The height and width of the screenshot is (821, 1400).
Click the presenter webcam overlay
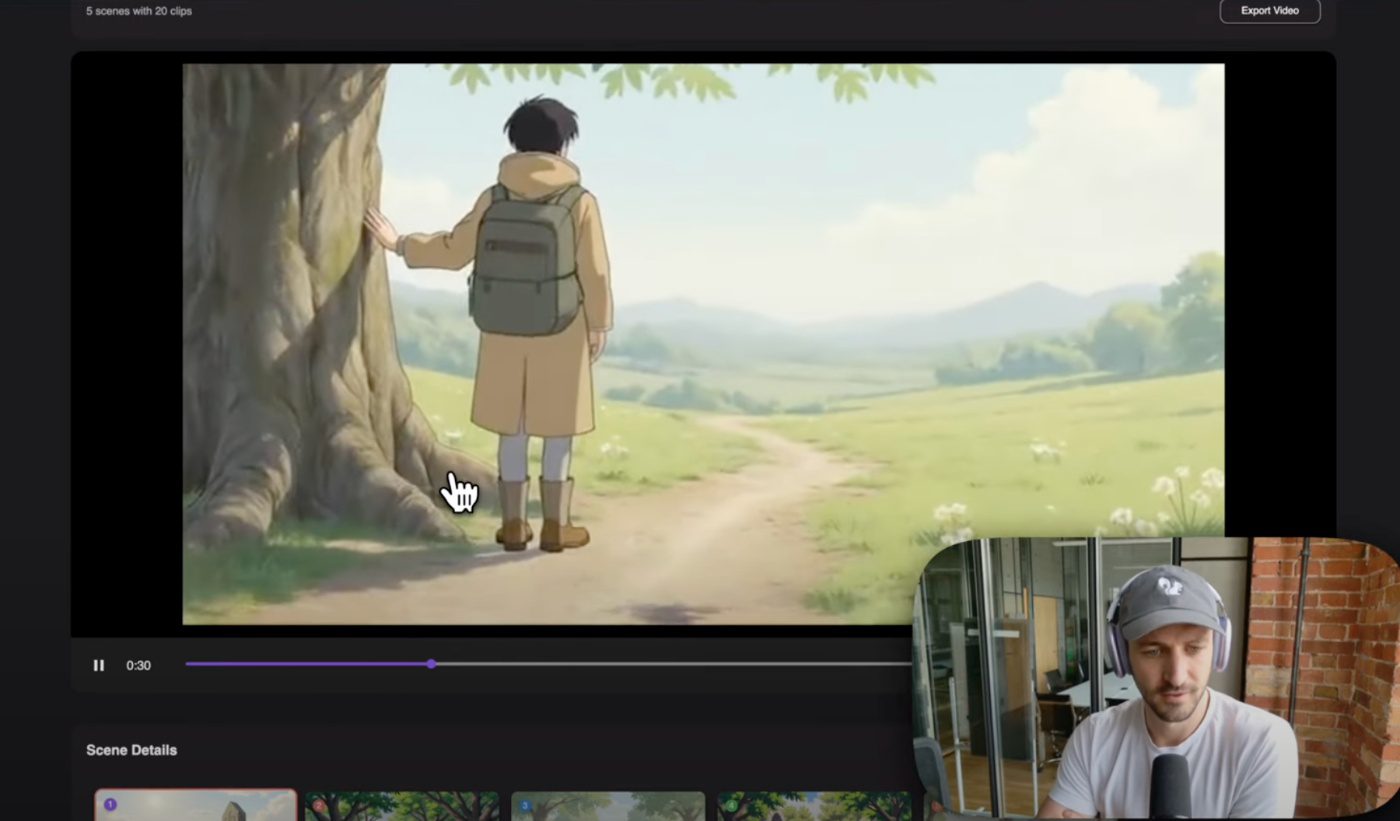(x=1155, y=680)
